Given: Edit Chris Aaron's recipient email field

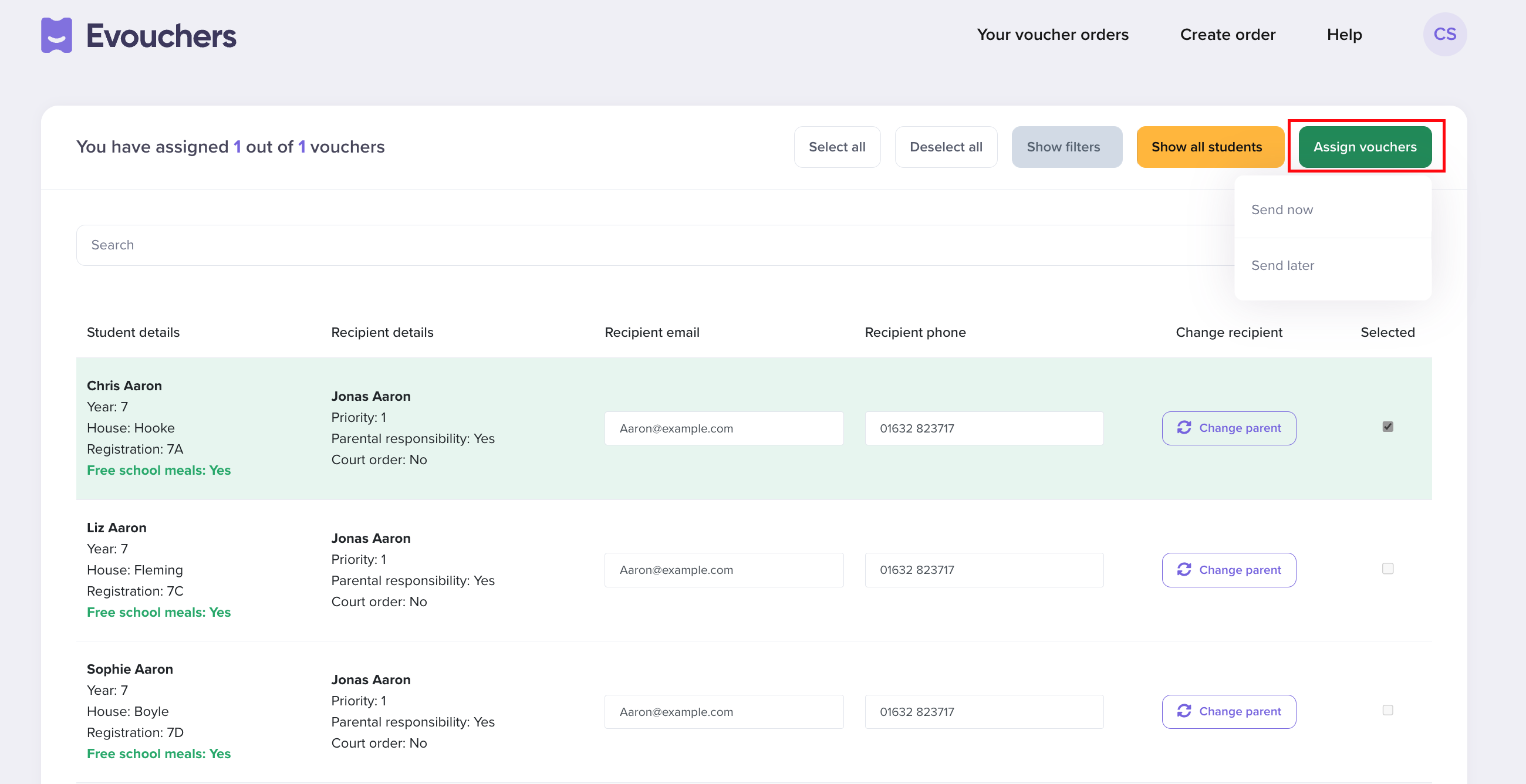Looking at the screenshot, I should click(723, 428).
